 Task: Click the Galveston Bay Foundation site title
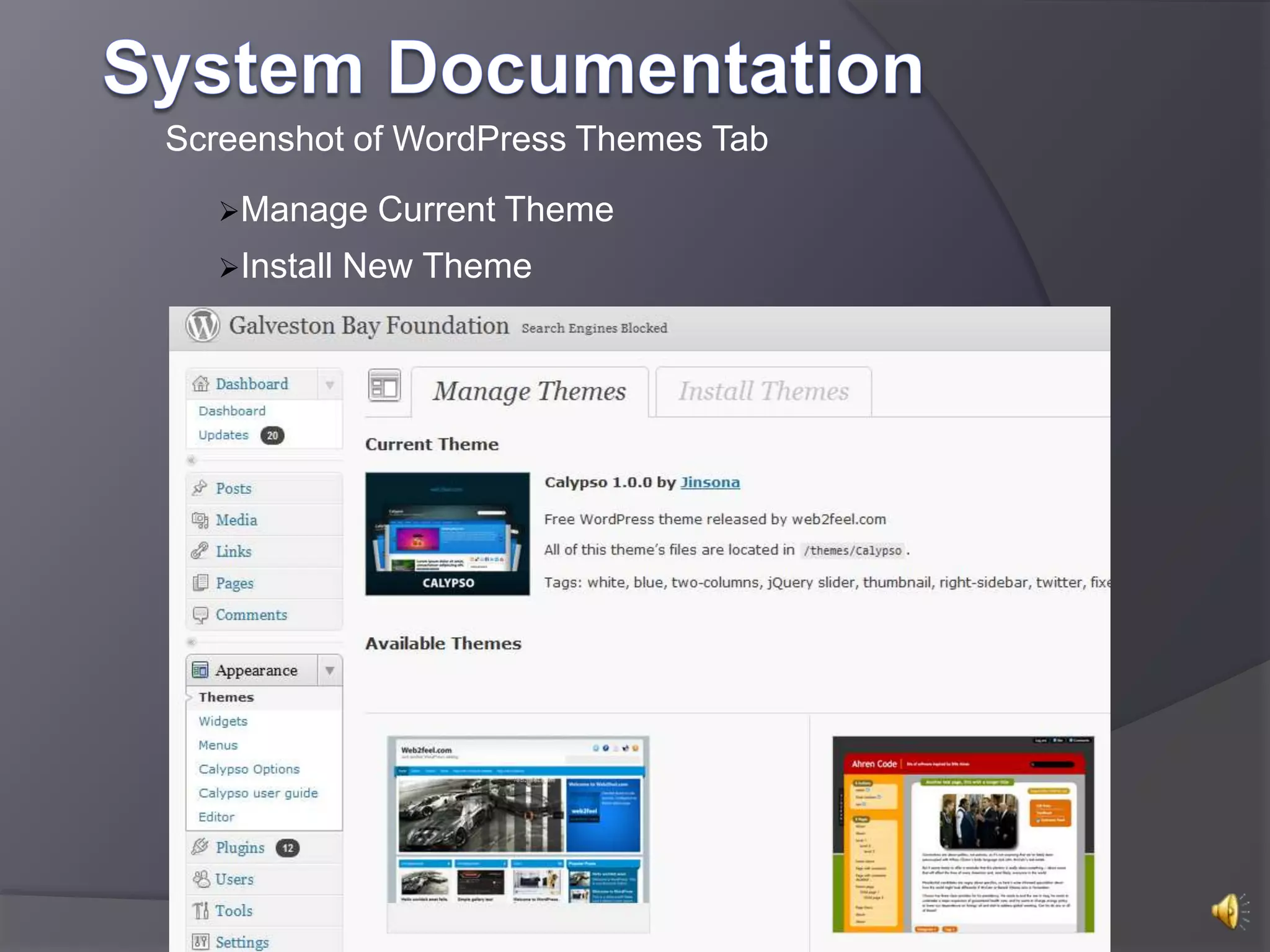(x=369, y=326)
